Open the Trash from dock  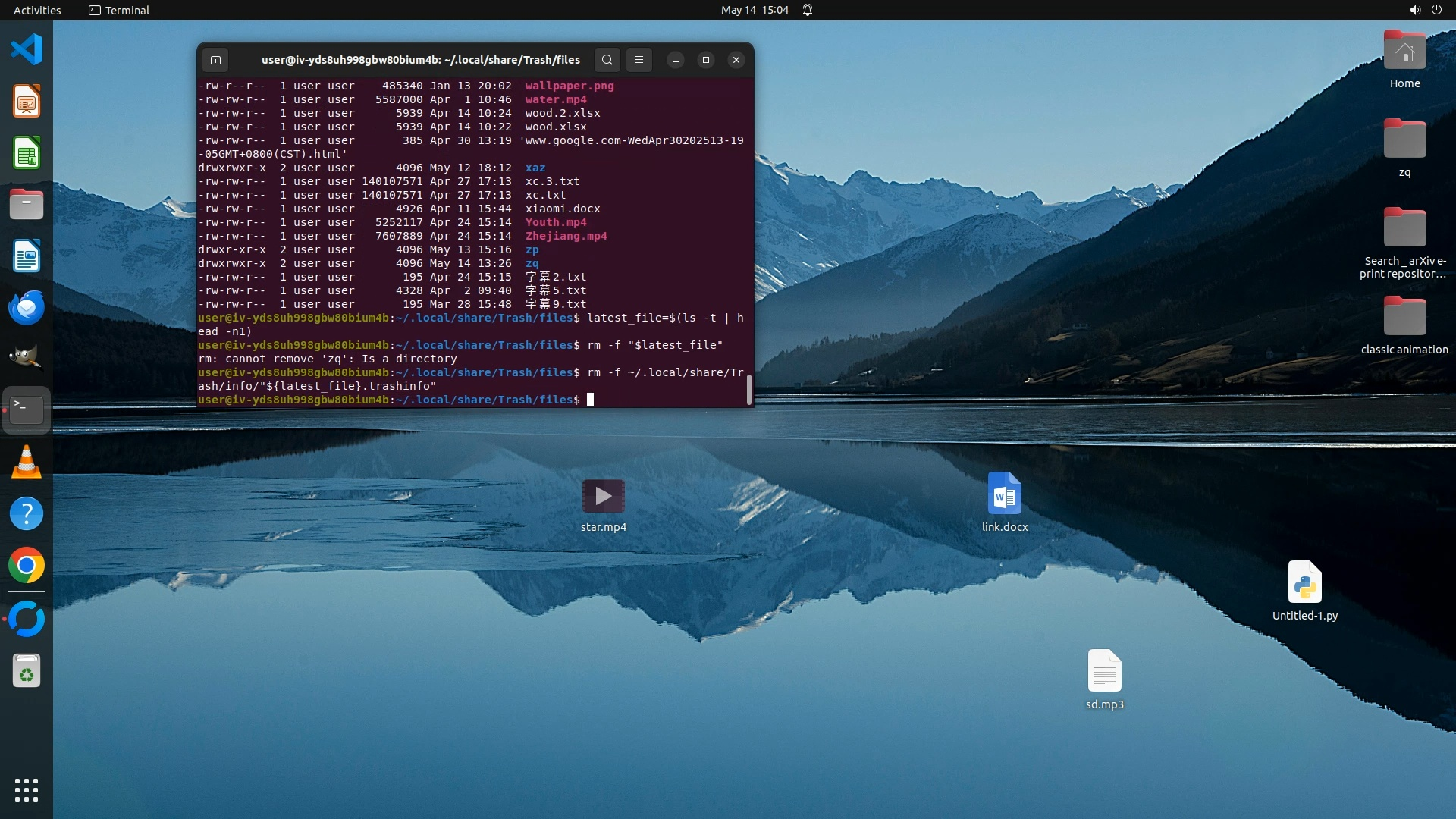[x=27, y=671]
